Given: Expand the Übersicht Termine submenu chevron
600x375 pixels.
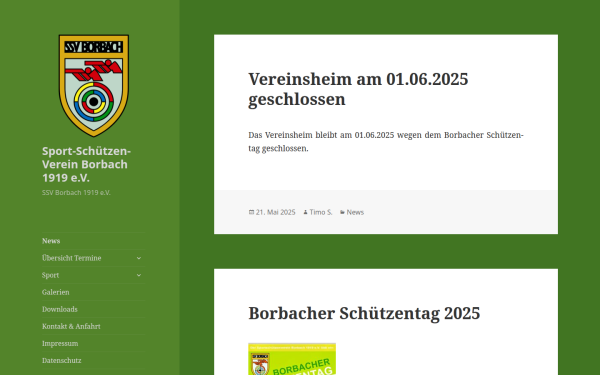Looking at the screenshot, I should click(x=139, y=258).
